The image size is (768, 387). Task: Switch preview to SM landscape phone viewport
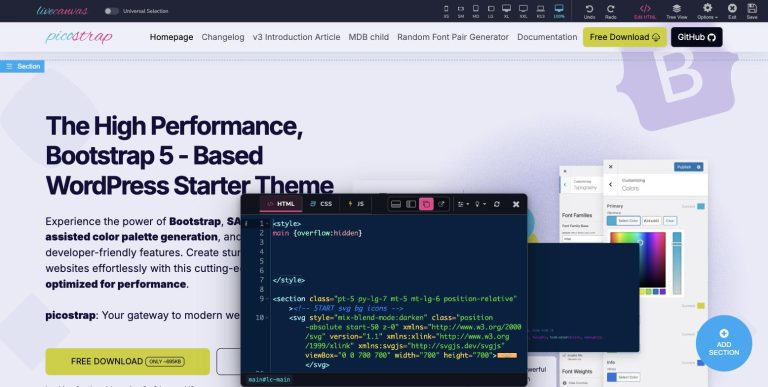tap(461, 11)
